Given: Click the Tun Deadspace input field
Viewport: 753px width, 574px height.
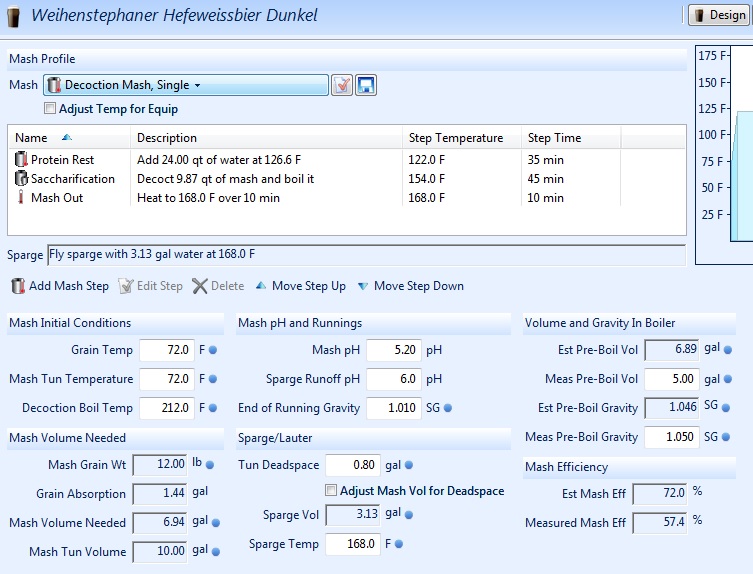Looking at the screenshot, I should (x=353, y=465).
